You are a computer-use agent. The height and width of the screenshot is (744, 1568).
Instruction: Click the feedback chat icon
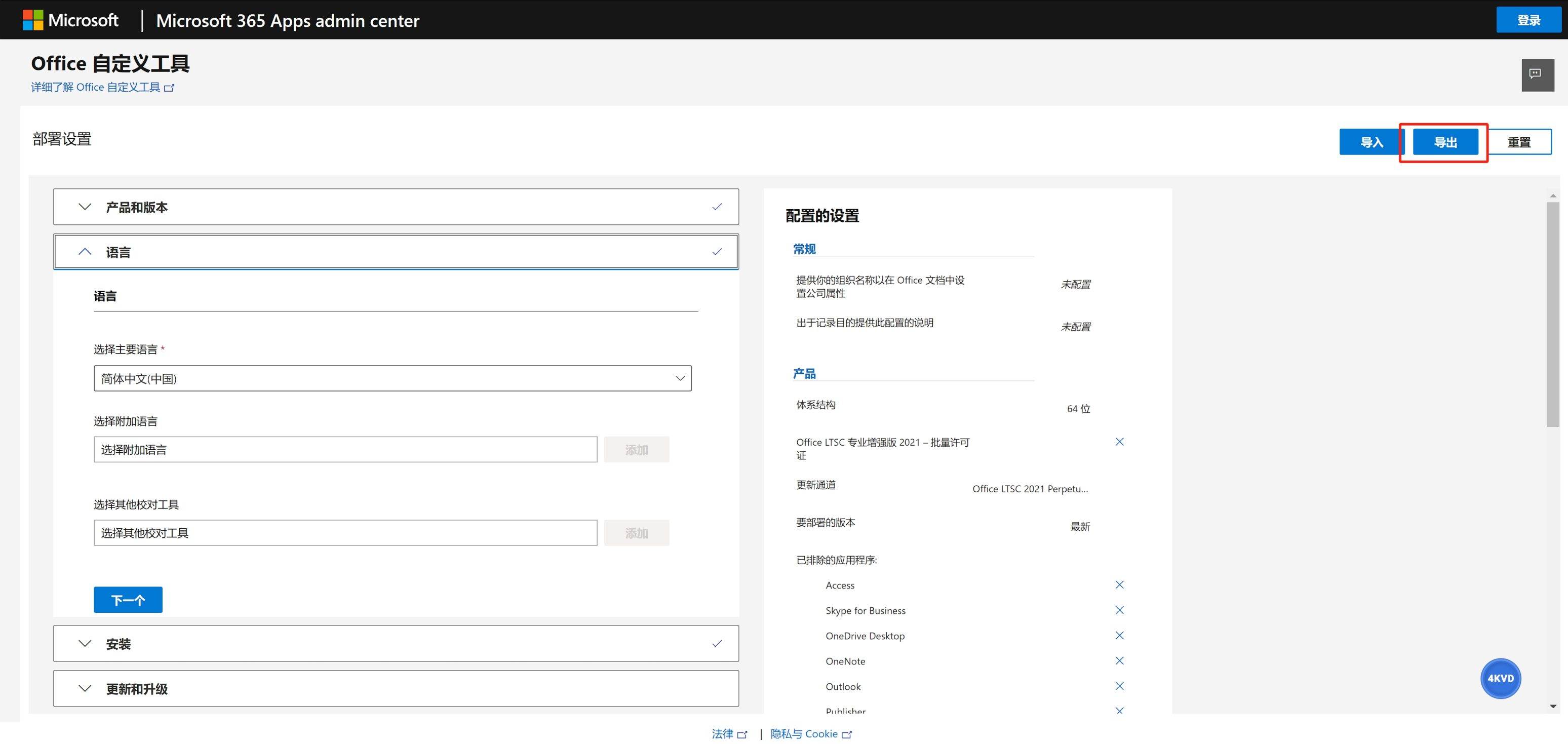1537,74
